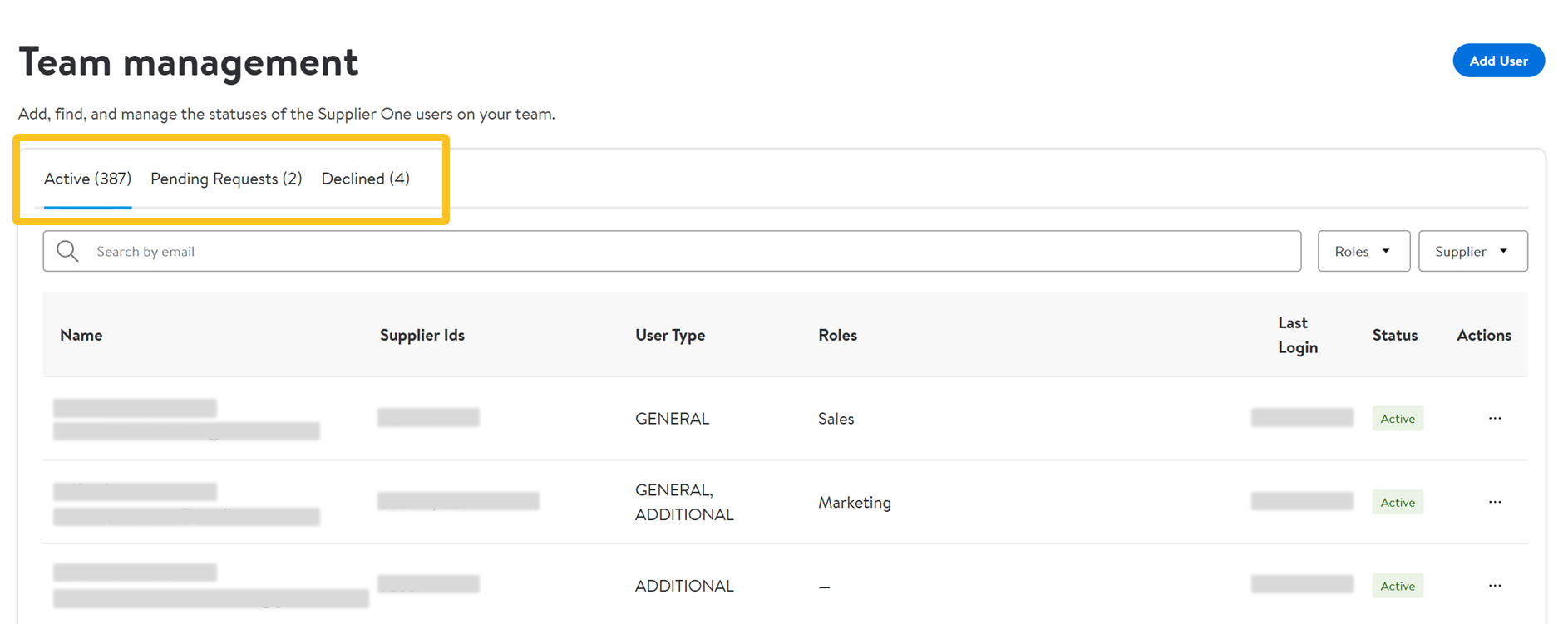Click the search magnifier icon
The height and width of the screenshot is (624, 1568).
67,251
